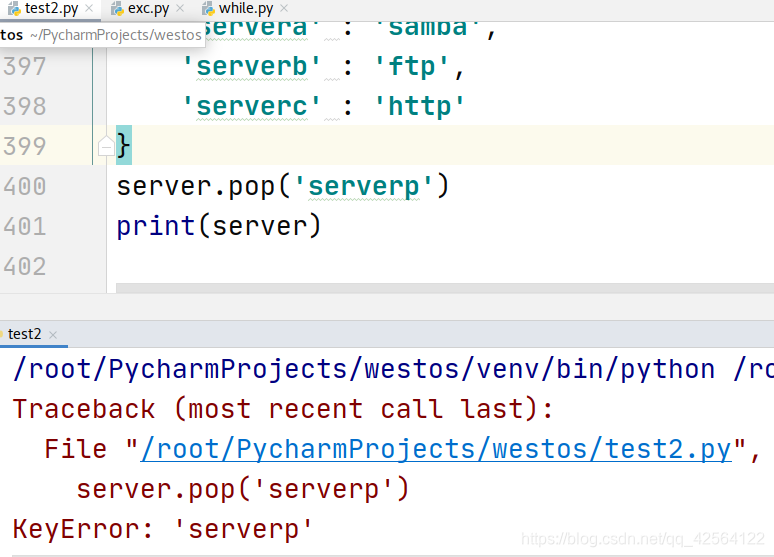This screenshot has height=557, width=774.
Task: Click the horizontal scrollbar of the editor
Action: tap(445, 288)
